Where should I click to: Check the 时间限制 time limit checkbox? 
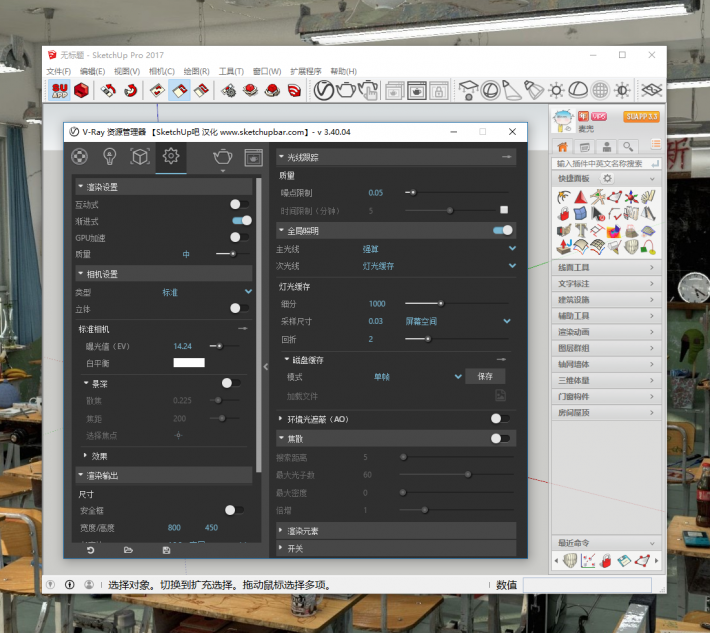(504, 210)
